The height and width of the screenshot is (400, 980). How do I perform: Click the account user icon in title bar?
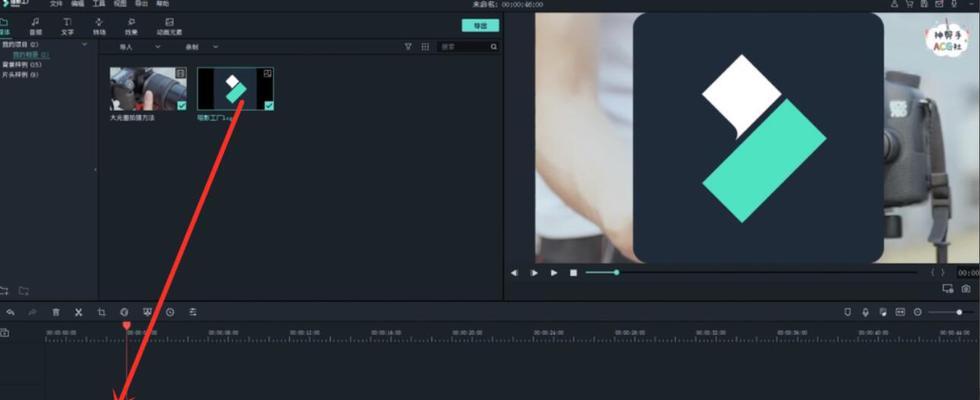(x=894, y=4)
